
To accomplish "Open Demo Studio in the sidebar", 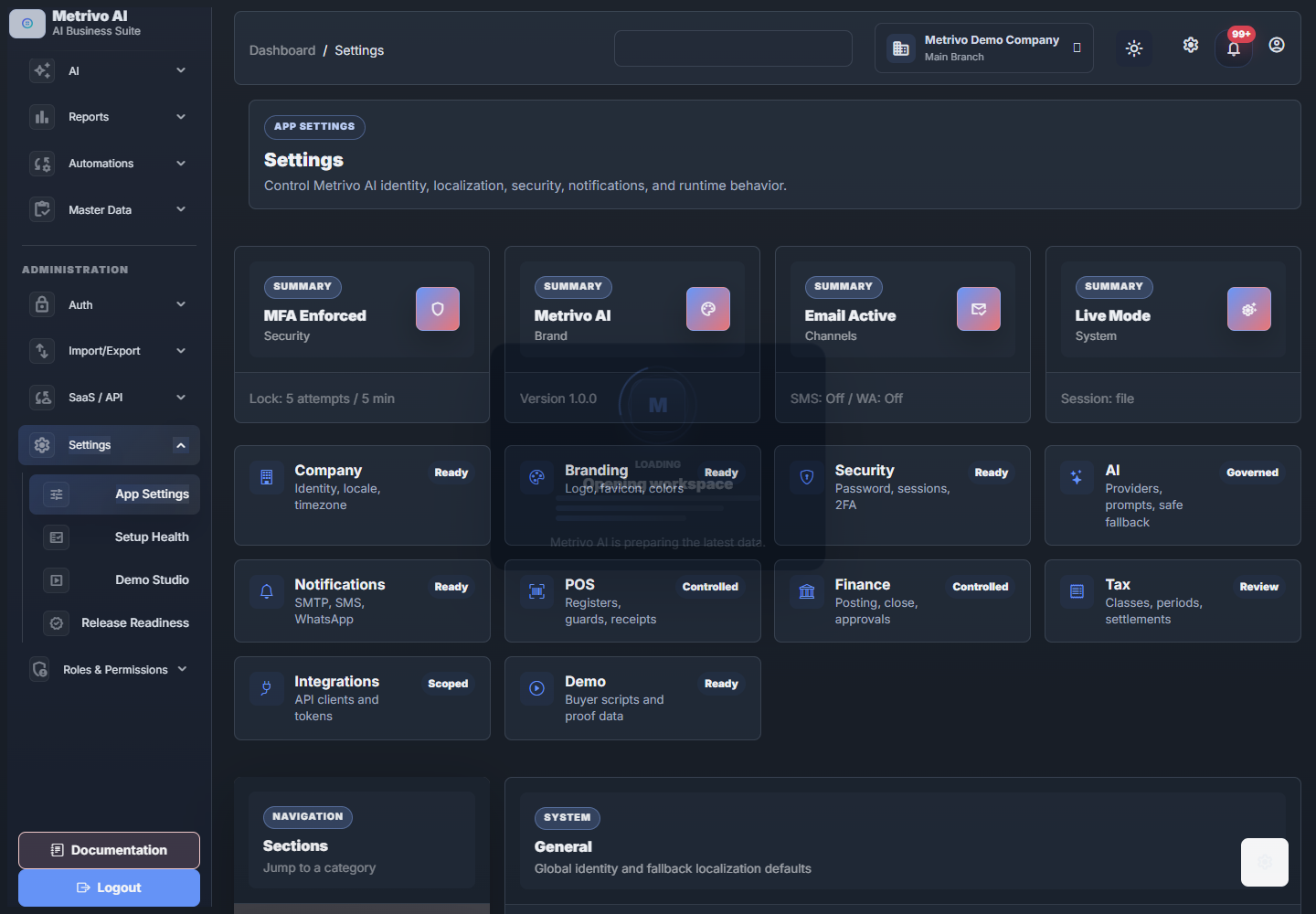I will [x=115, y=580].
